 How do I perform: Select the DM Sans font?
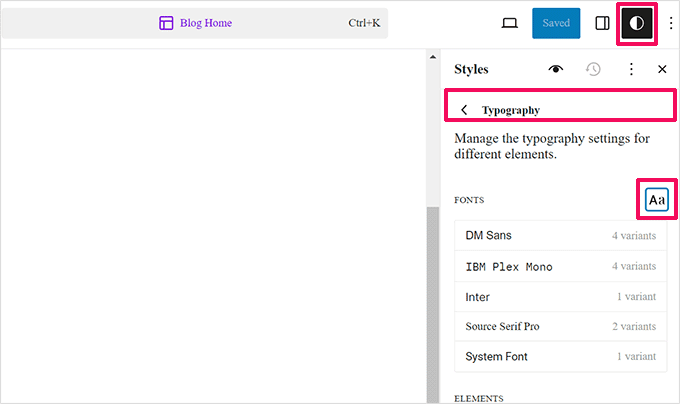point(559,236)
